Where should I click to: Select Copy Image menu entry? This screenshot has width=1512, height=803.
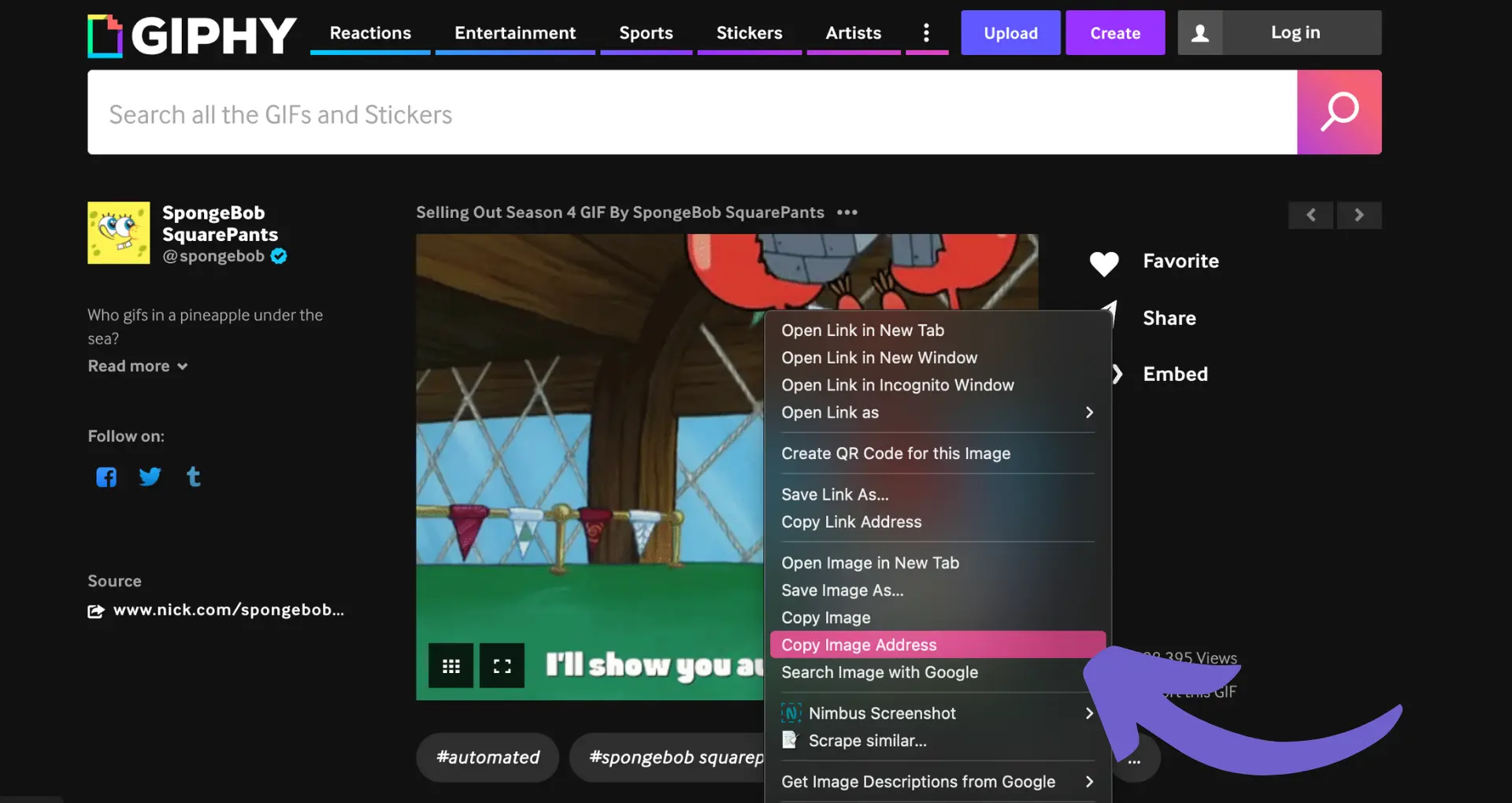click(x=938, y=618)
